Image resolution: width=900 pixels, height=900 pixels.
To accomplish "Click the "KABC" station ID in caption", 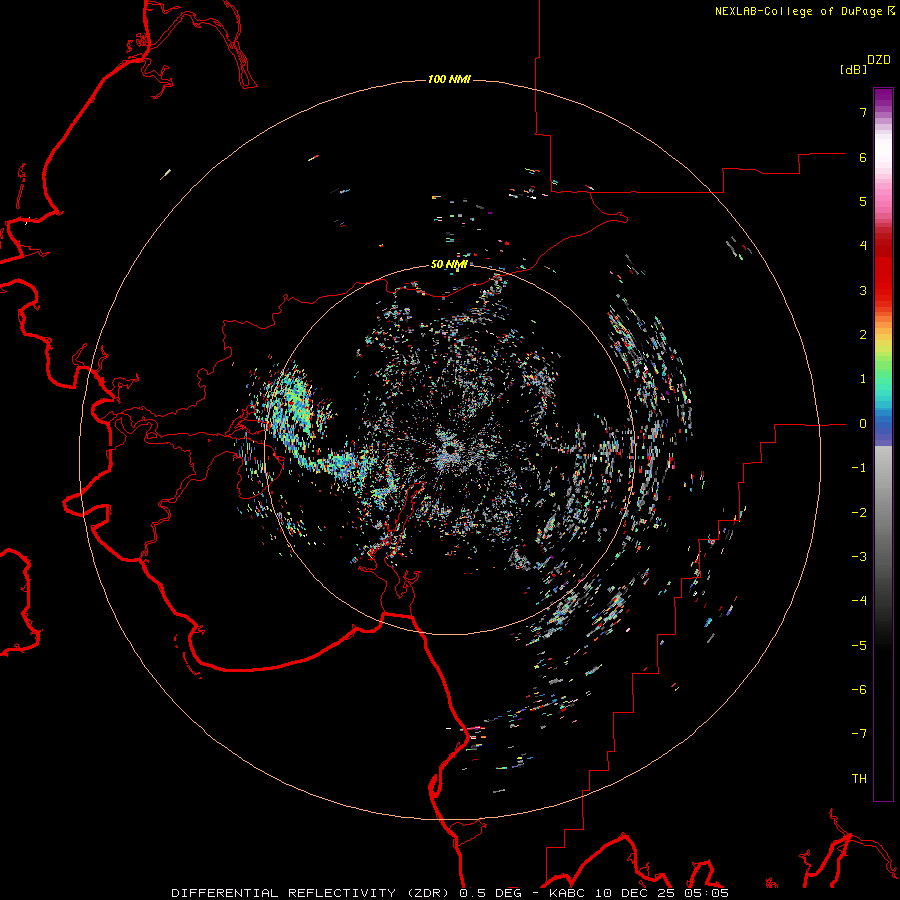I will point(568,893).
